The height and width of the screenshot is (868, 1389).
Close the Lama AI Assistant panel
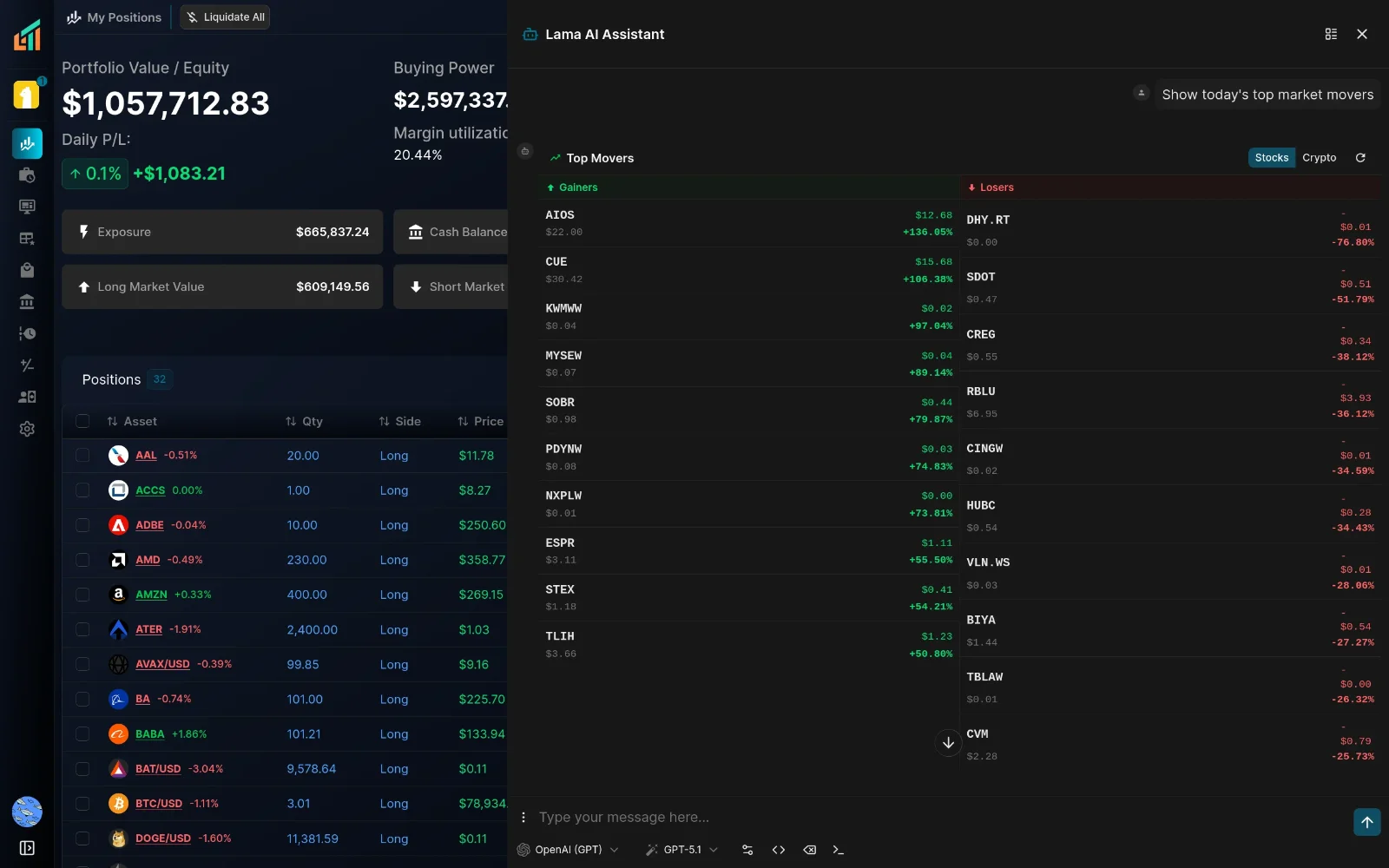coord(1362,34)
